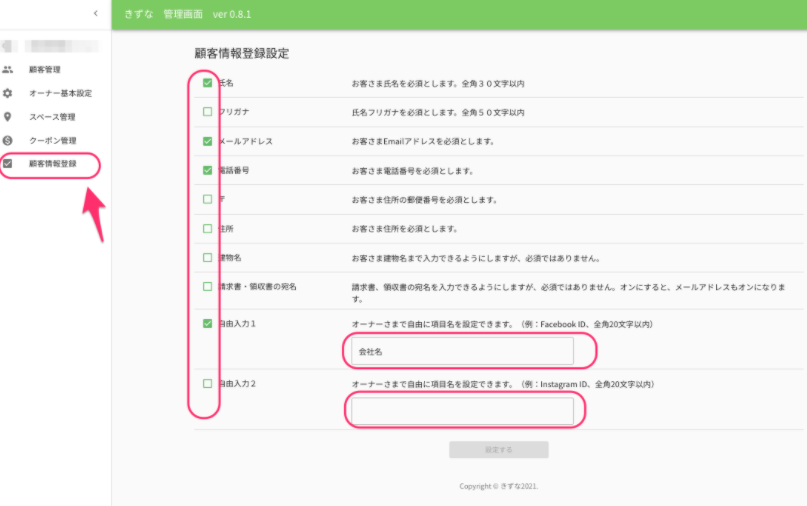This screenshot has width=807, height=506.
Task: Enable the フリガナ checkbox
Action: click(207, 112)
